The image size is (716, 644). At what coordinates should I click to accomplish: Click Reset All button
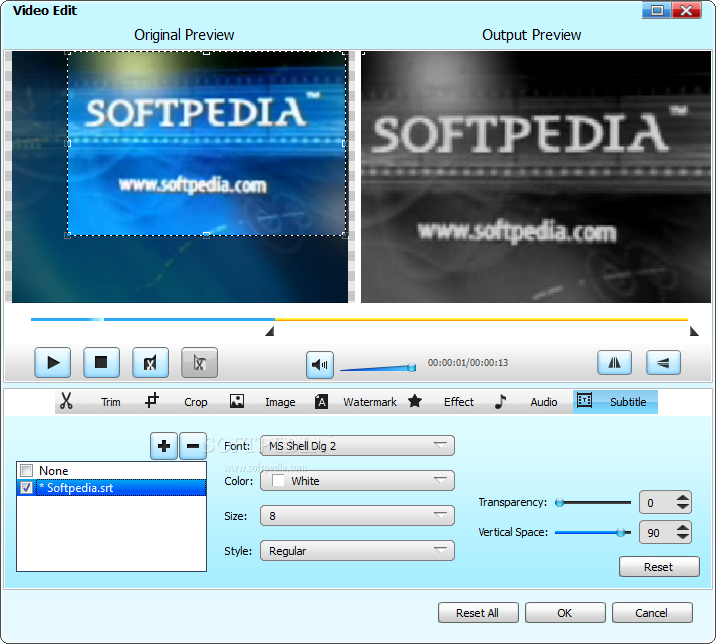[x=478, y=613]
